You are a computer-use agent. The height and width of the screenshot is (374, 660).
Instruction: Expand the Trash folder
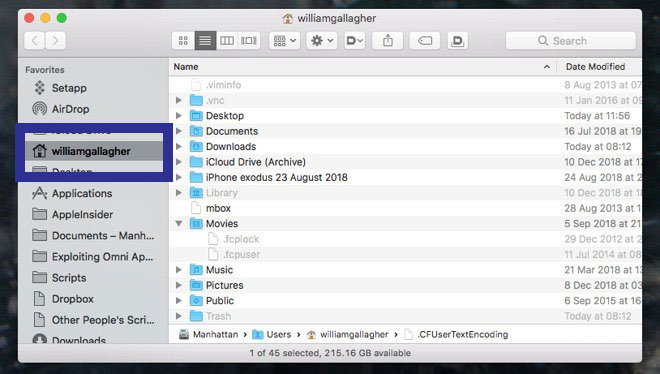(179, 316)
